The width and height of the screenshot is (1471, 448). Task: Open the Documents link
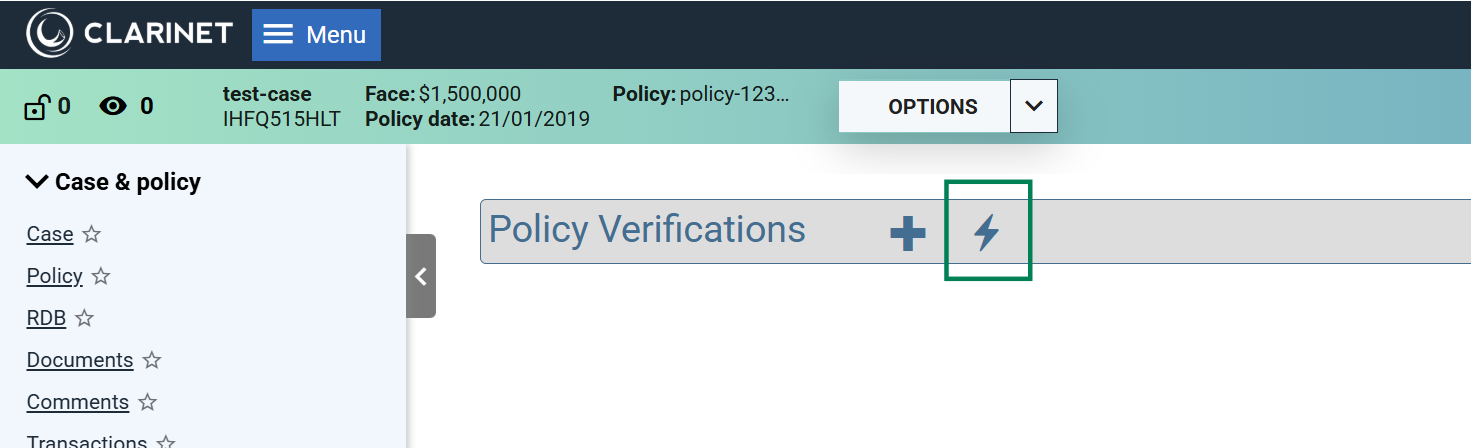point(80,360)
